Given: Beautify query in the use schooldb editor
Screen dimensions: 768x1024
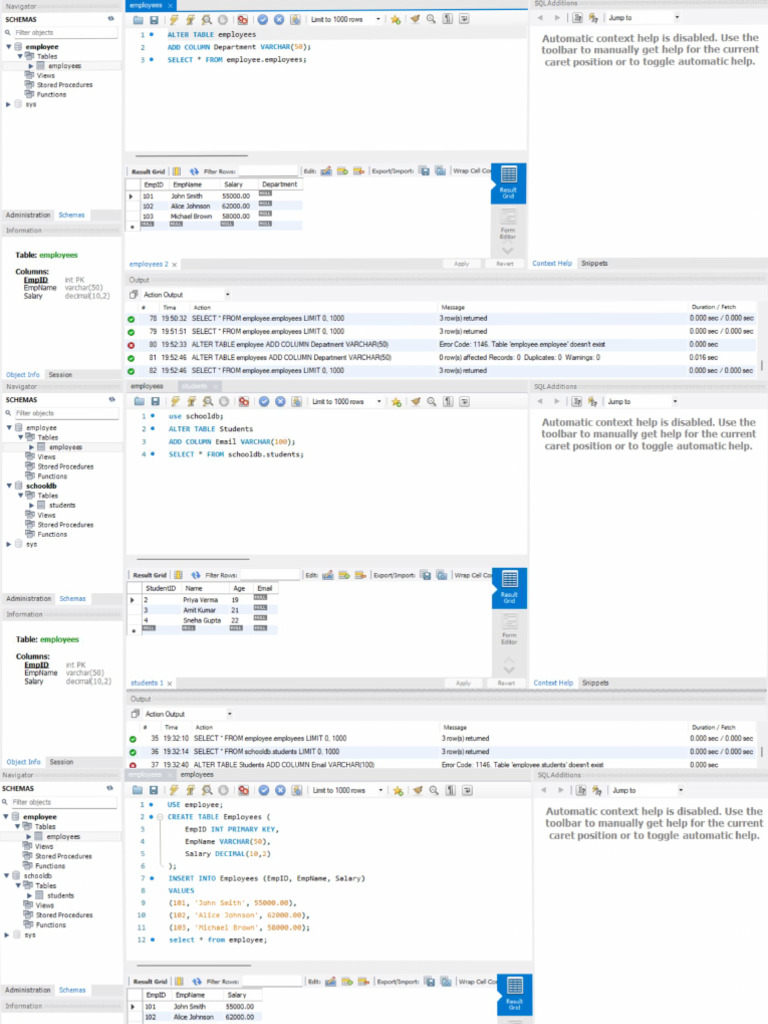Looking at the screenshot, I should coord(415,402).
